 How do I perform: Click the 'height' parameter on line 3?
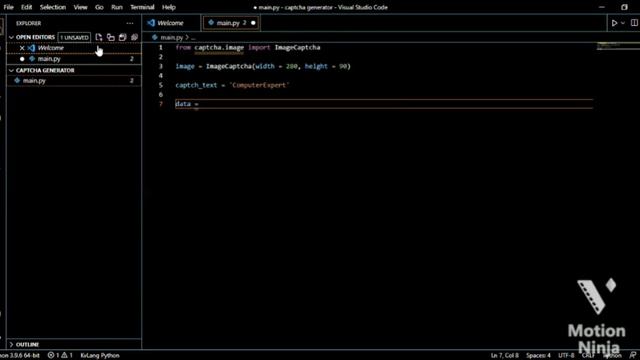(x=316, y=66)
